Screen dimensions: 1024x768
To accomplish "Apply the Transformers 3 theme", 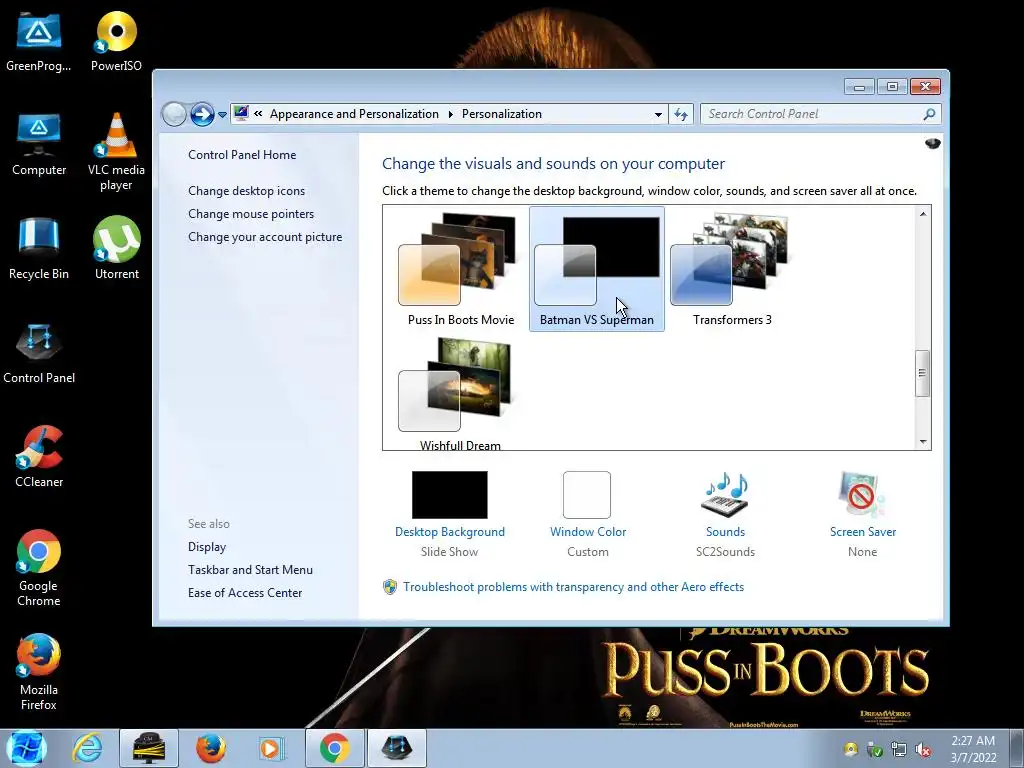I will coord(732,269).
